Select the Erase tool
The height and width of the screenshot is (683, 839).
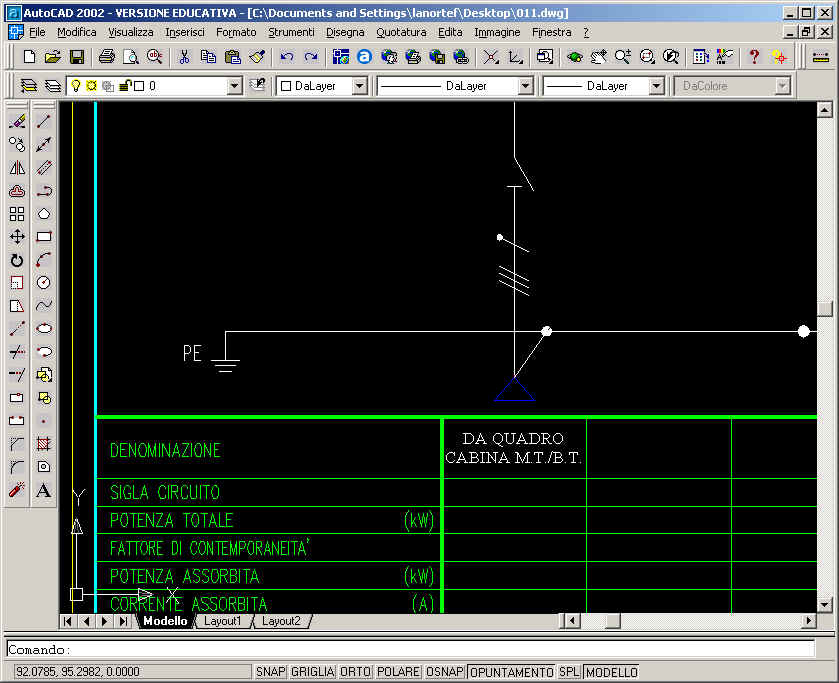(17, 122)
